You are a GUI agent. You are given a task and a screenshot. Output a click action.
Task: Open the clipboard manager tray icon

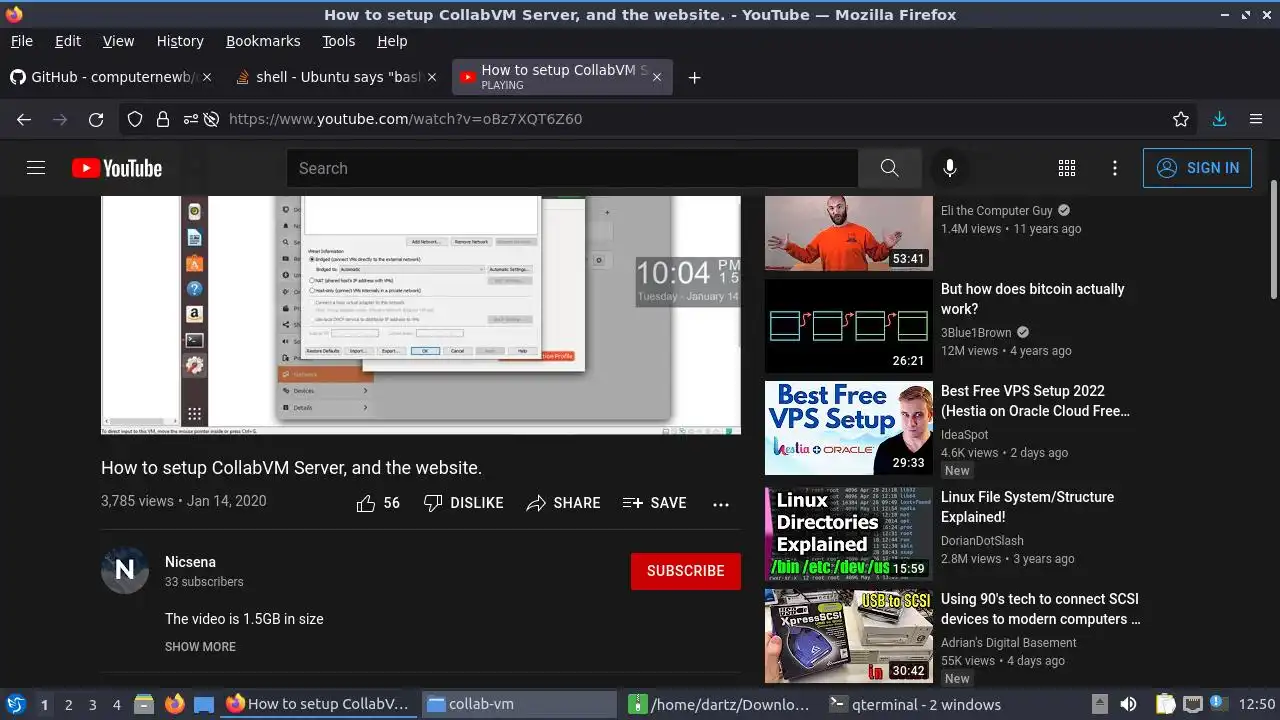(1166, 704)
